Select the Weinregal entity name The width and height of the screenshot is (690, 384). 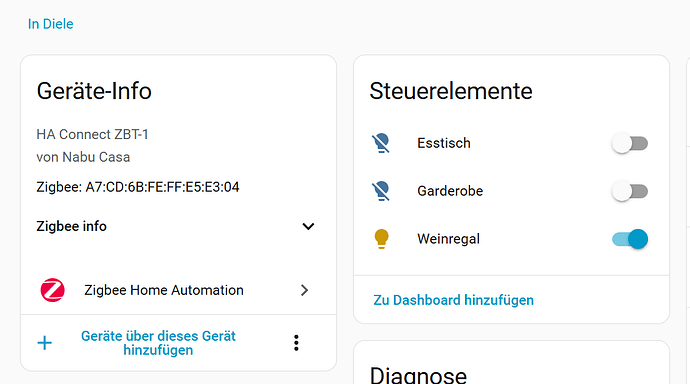[448, 239]
